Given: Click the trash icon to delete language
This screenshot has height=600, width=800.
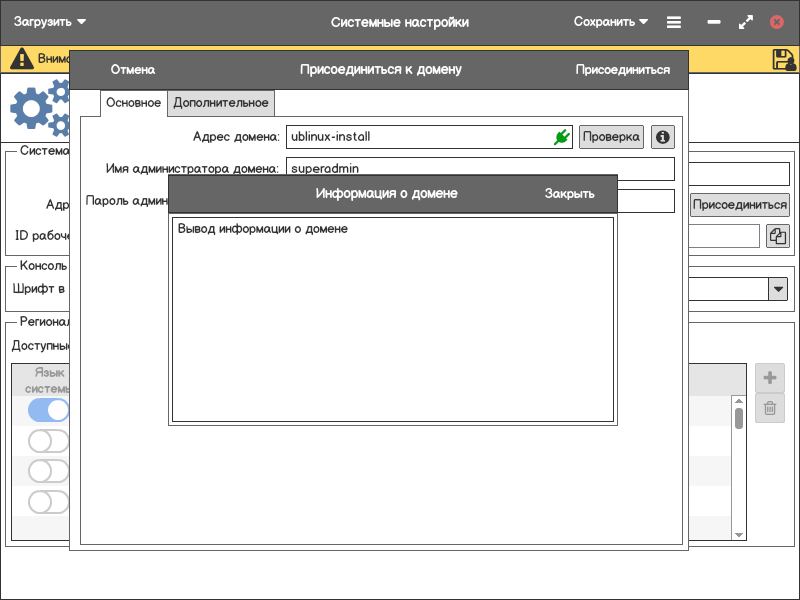Looking at the screenshot, I should click(770, 408).
